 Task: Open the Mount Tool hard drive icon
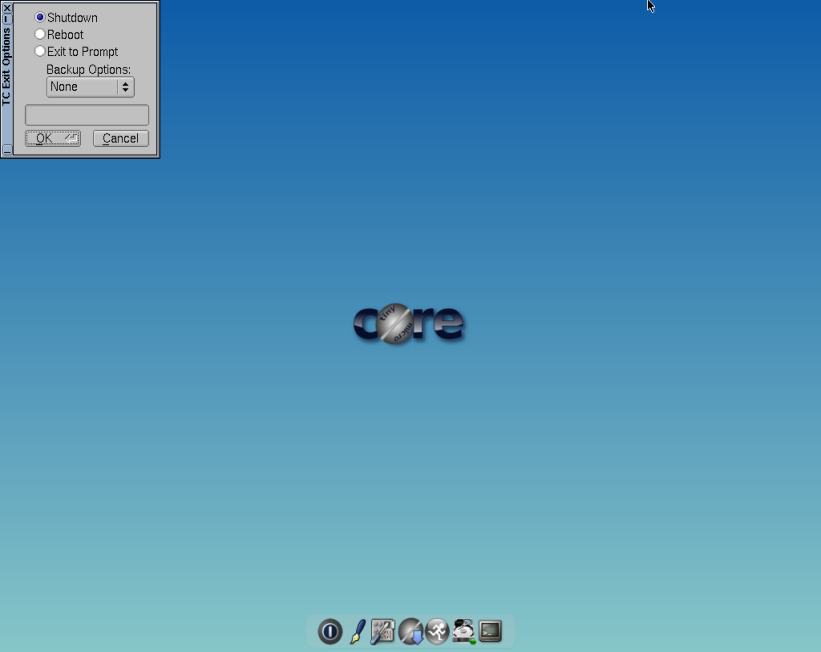[x=463, y=631]
